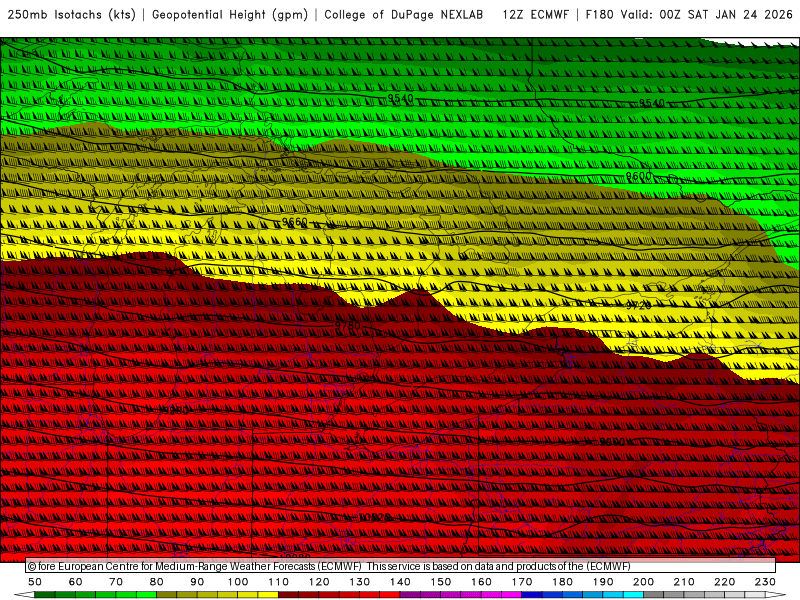Click the 80 label on the color bar

157,582
